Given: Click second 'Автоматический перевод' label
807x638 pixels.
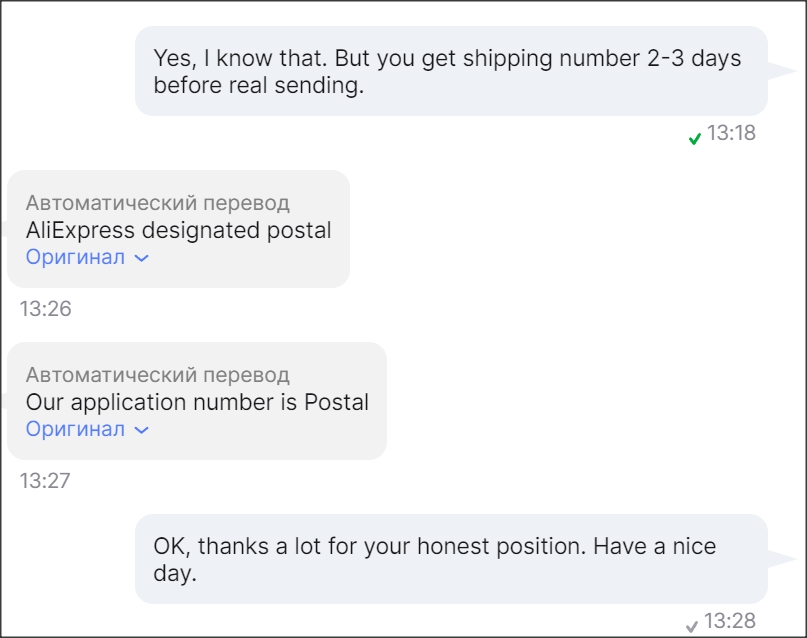Looking at the screenshot, I should tap(157, 375).
